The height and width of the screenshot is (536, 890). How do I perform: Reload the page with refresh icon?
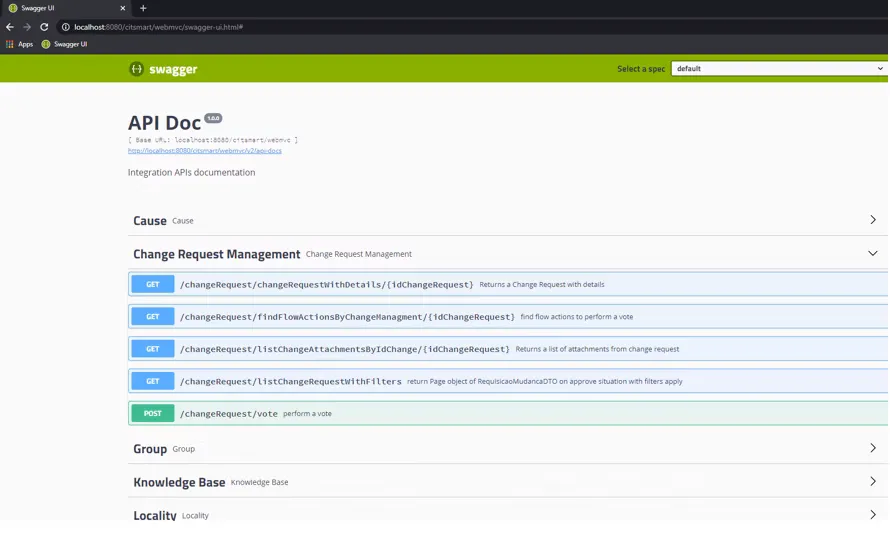[x=44, y=27]
